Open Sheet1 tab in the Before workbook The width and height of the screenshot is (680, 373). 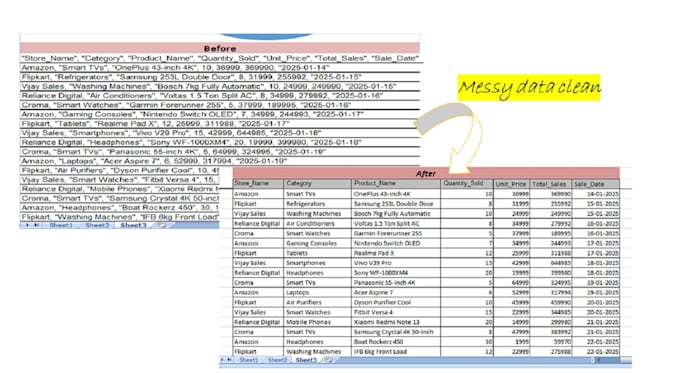tap(61, 225)
